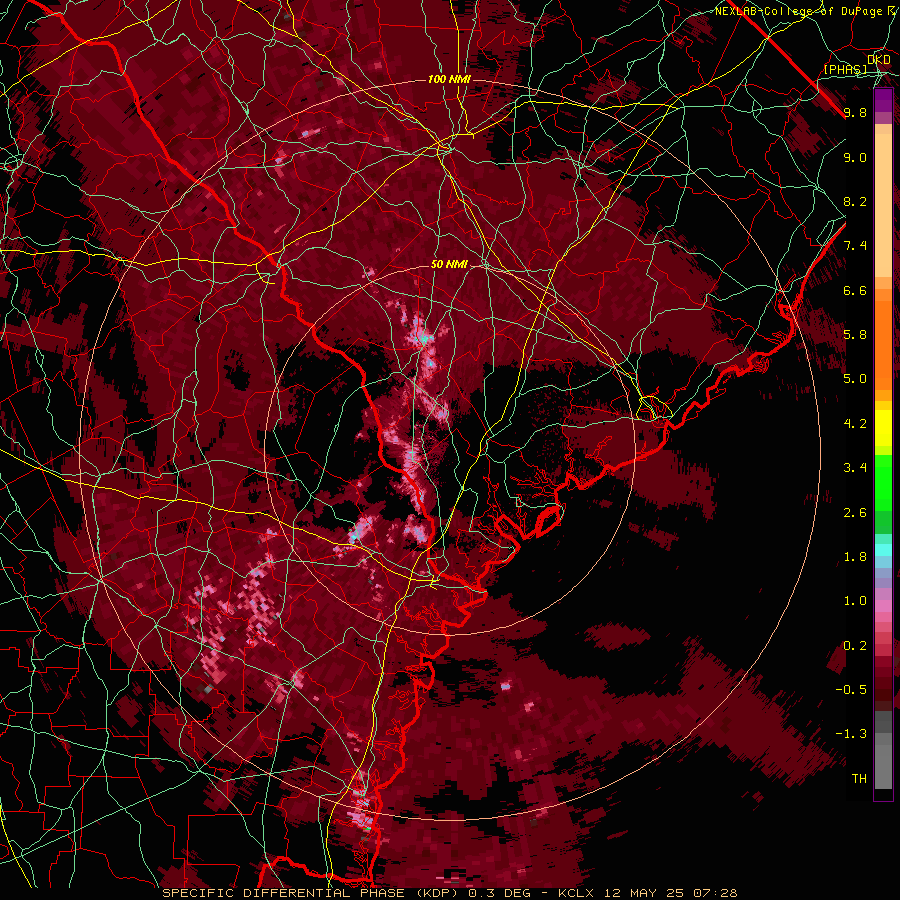Click the DKD label above the color scale
900x900 pixels.
pyautogui.click(x=879, y=60)
